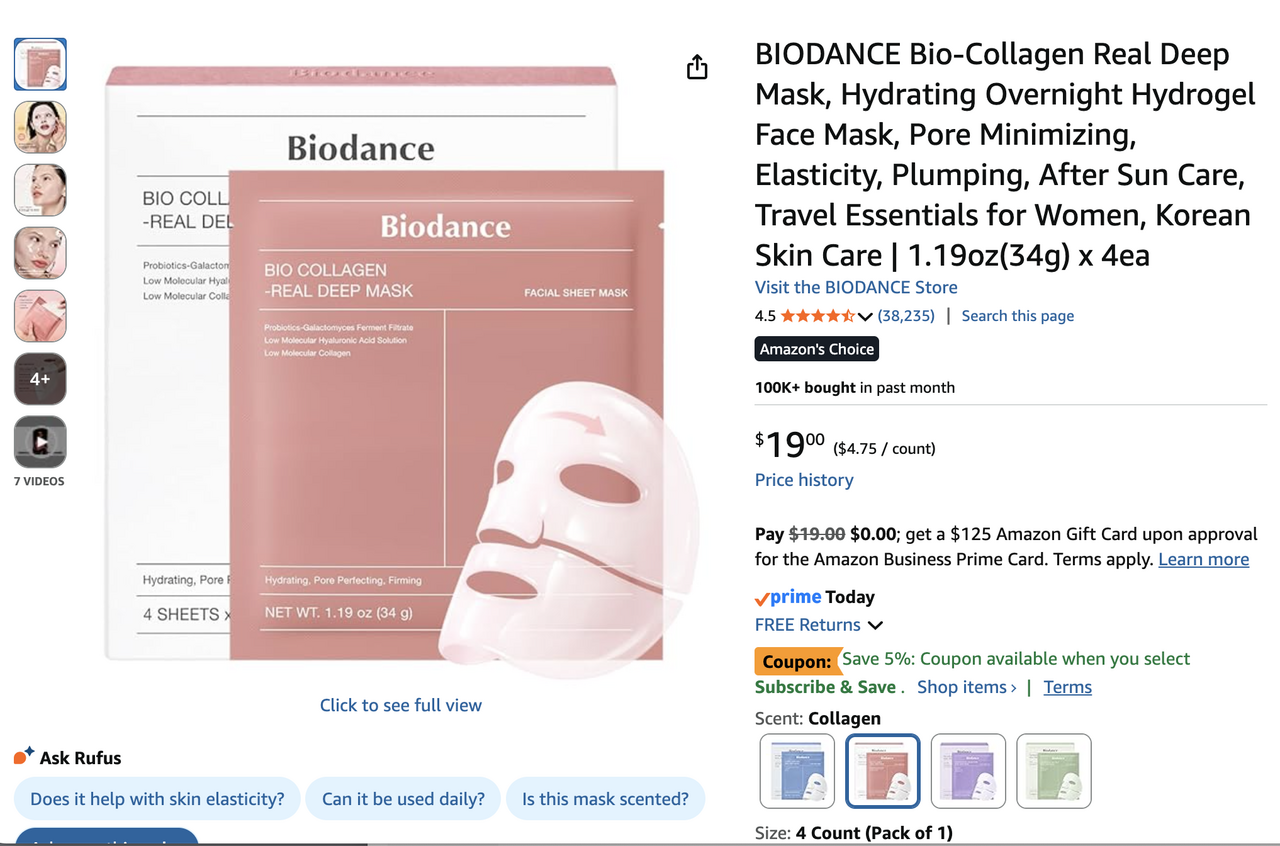Open the 4+ more images thumbnail
Viewport: 1280px width, 846px height.
click(x=40, y=379)
